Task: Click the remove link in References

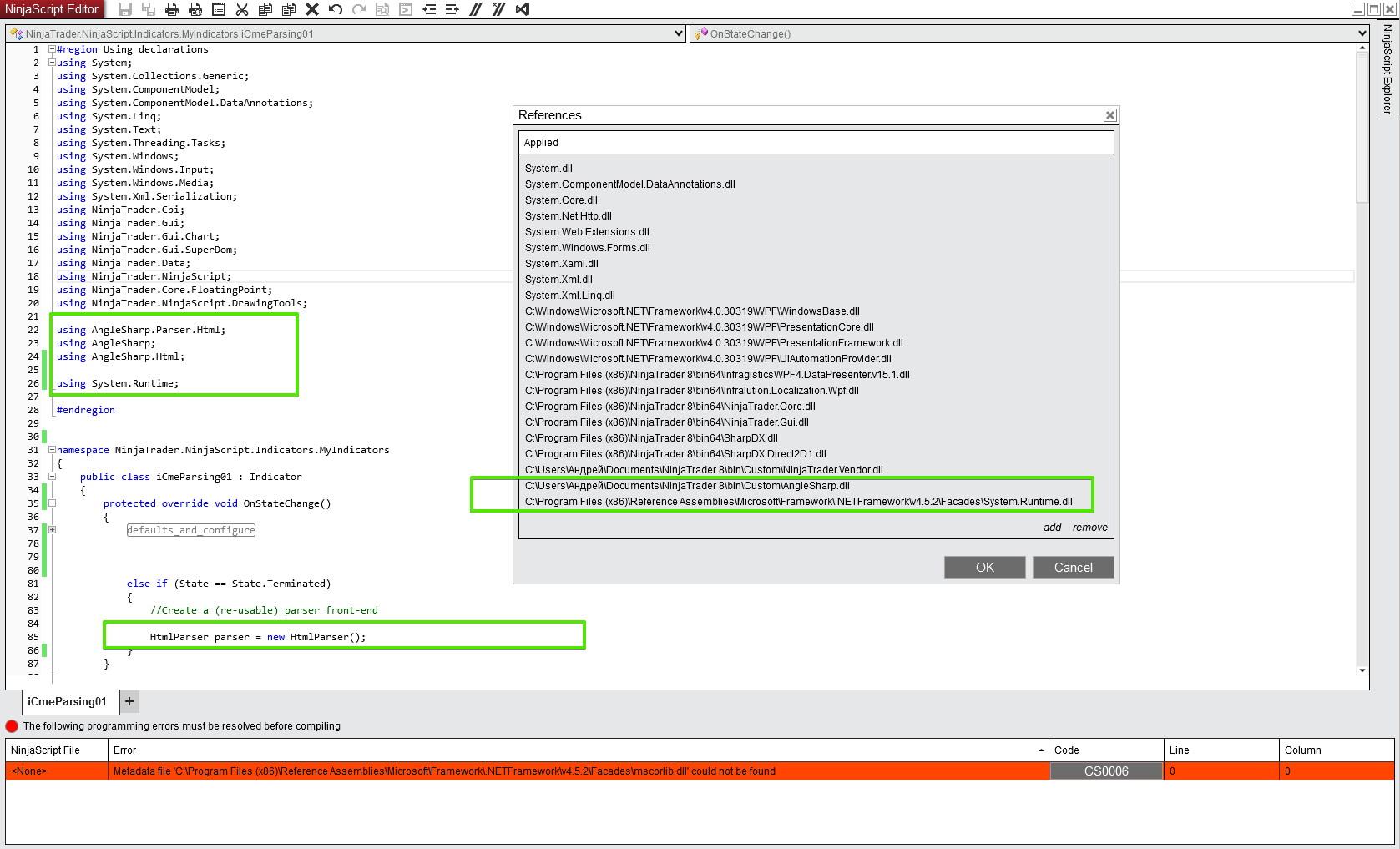Action: pos(1090,528)
